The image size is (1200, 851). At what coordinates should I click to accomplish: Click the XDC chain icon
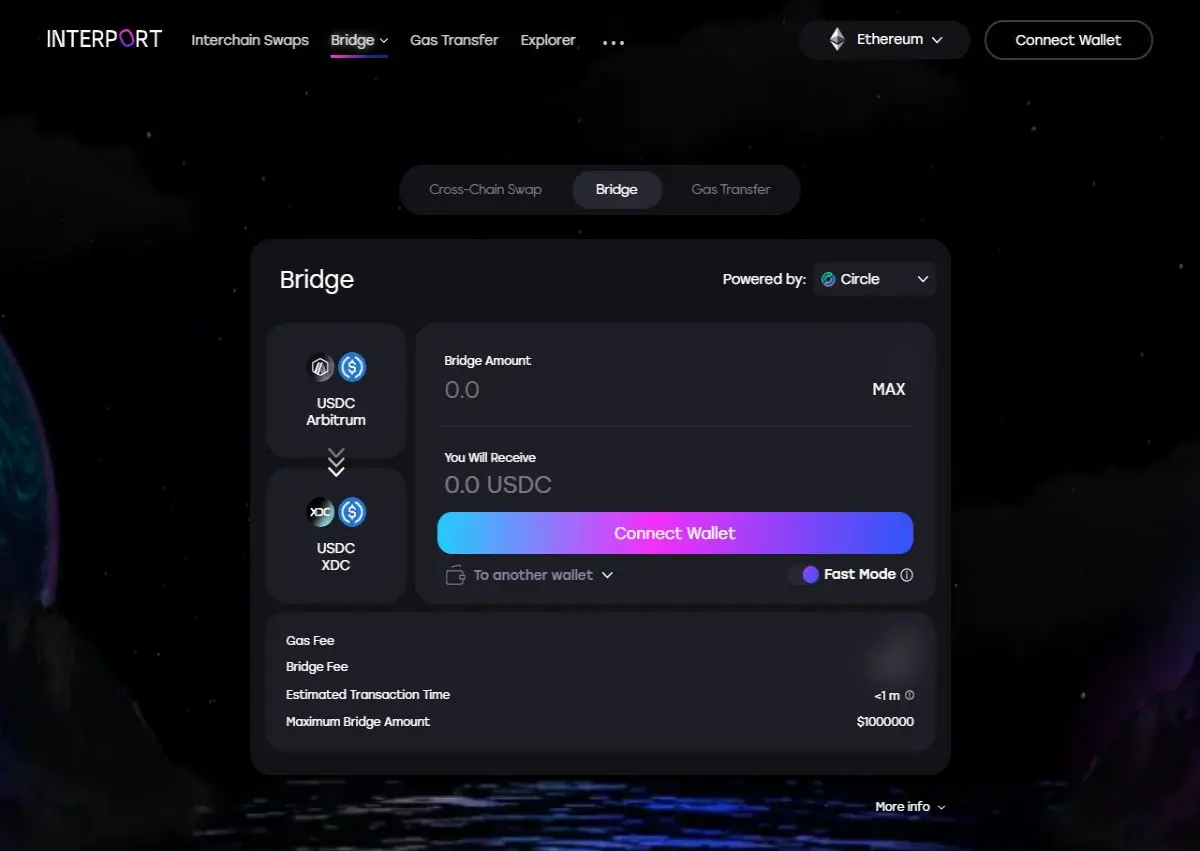coord(320,512)
